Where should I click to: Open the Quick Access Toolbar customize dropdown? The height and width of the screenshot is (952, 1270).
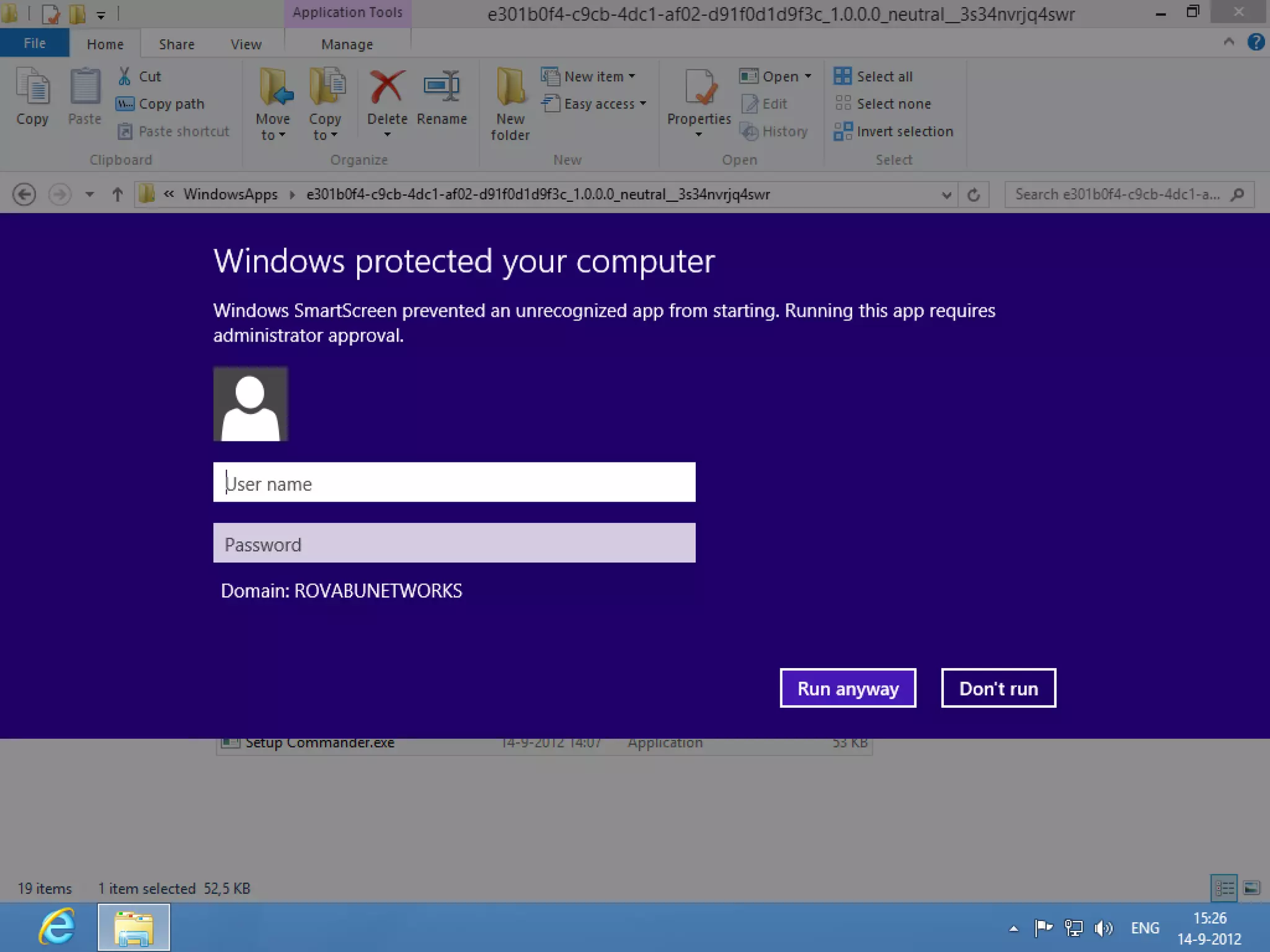(101, 15)
